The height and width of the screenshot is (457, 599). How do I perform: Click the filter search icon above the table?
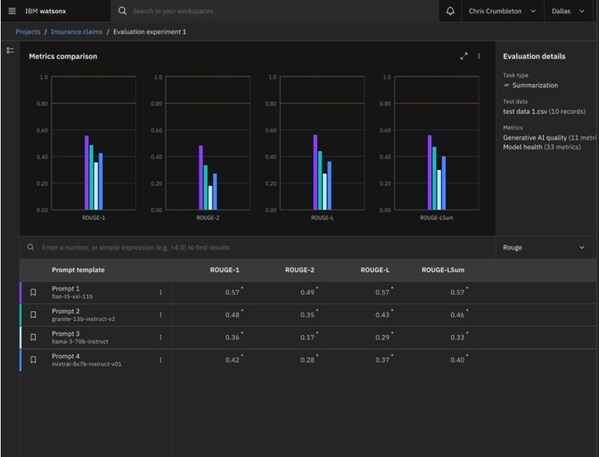(x=31, y=247)
